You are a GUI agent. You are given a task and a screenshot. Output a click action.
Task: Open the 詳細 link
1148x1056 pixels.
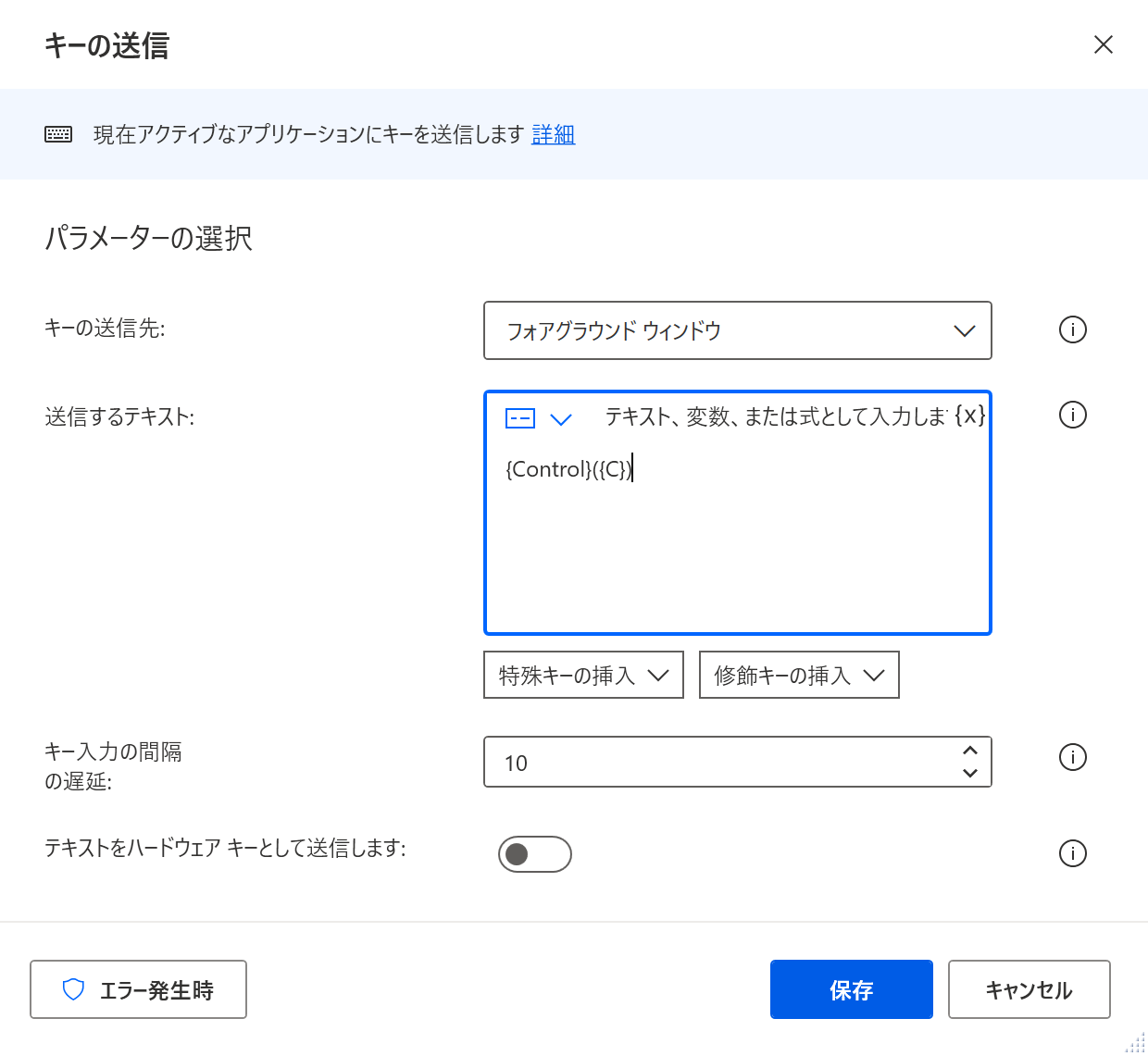(553, 134)
